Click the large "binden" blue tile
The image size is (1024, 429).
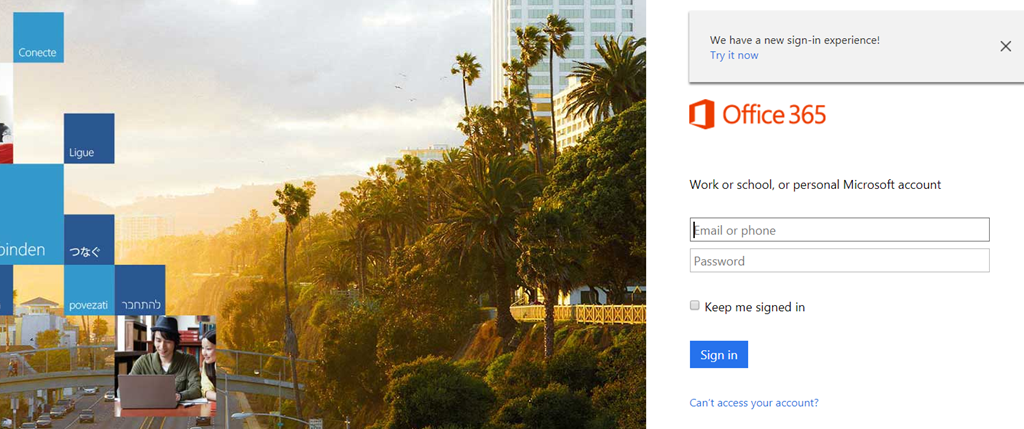(x=31, y=214)
